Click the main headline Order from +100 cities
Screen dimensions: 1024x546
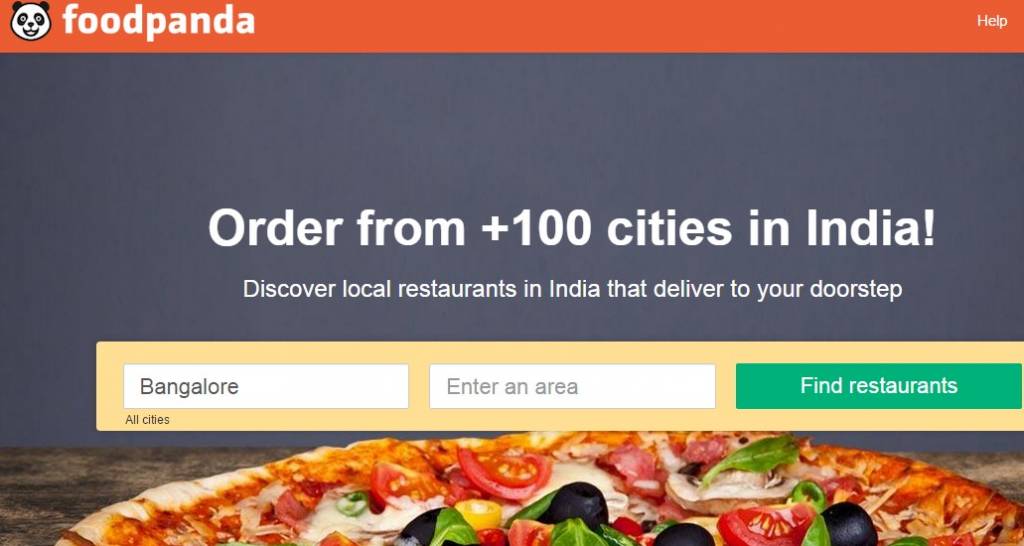click(x=571, y=228)
